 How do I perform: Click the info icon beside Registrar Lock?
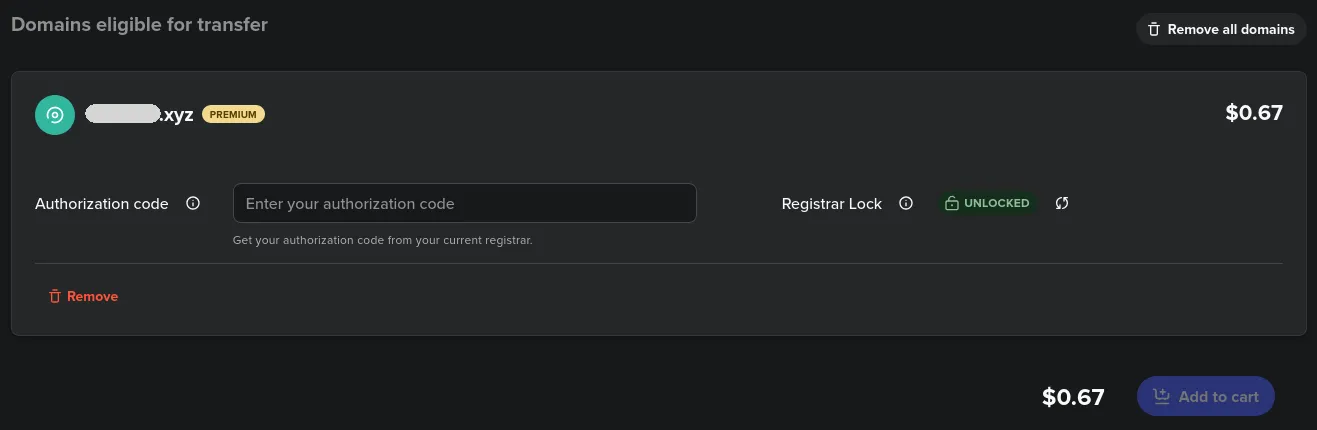tap(906, 203)
